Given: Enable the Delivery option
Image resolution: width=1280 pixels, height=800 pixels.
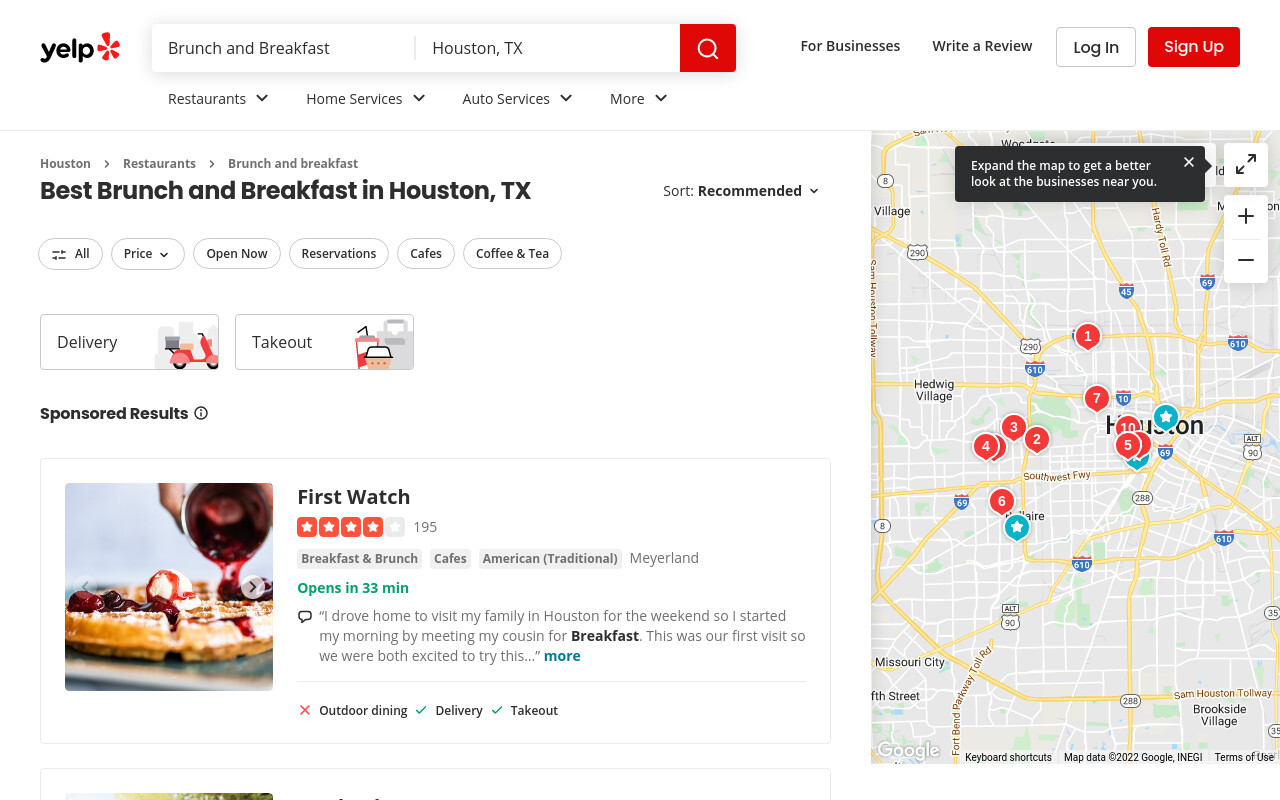Looking at the screenshot, I should pyautogui.click(x=129, y=342).
